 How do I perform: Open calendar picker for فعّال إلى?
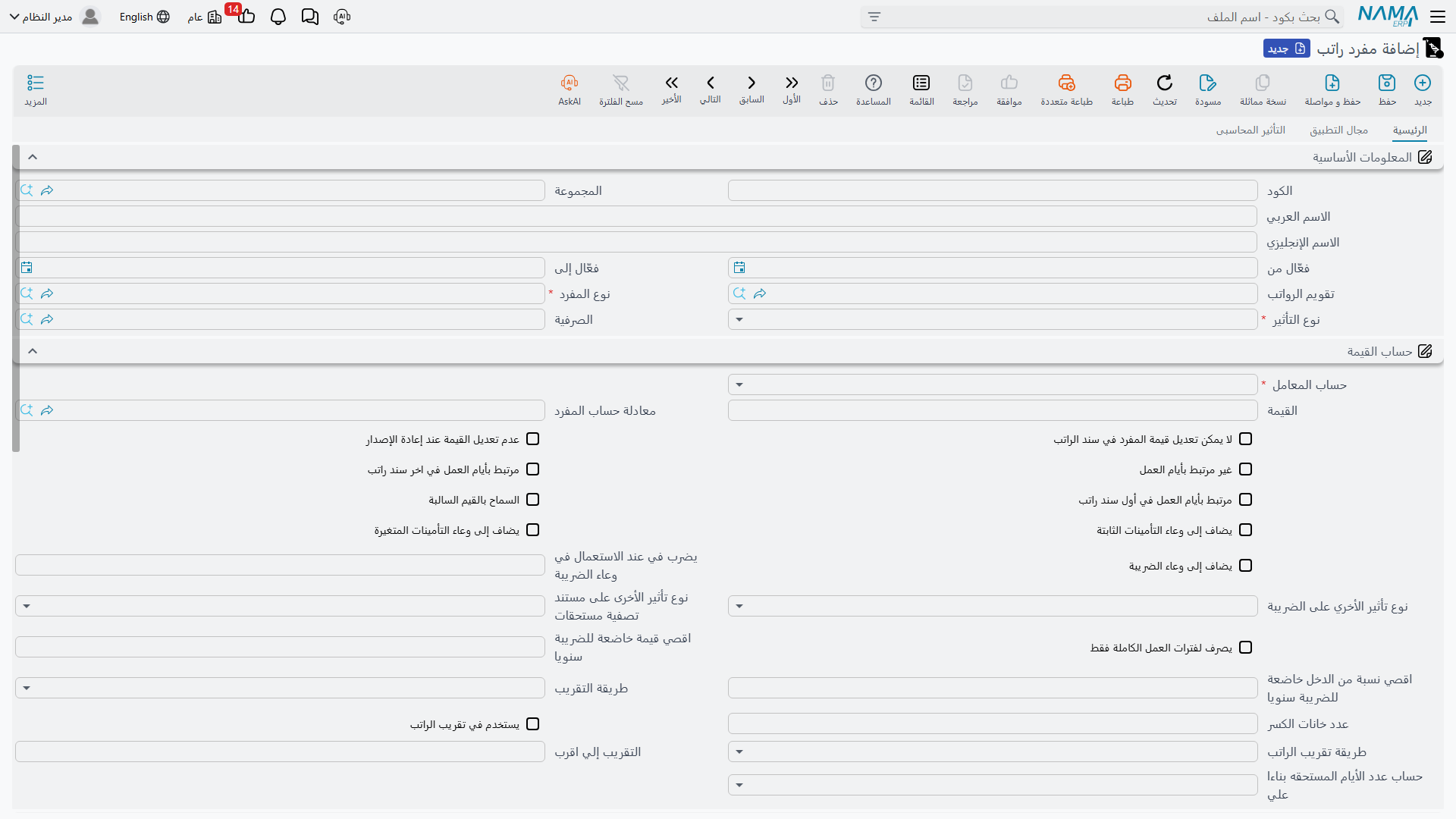[27, 268]
